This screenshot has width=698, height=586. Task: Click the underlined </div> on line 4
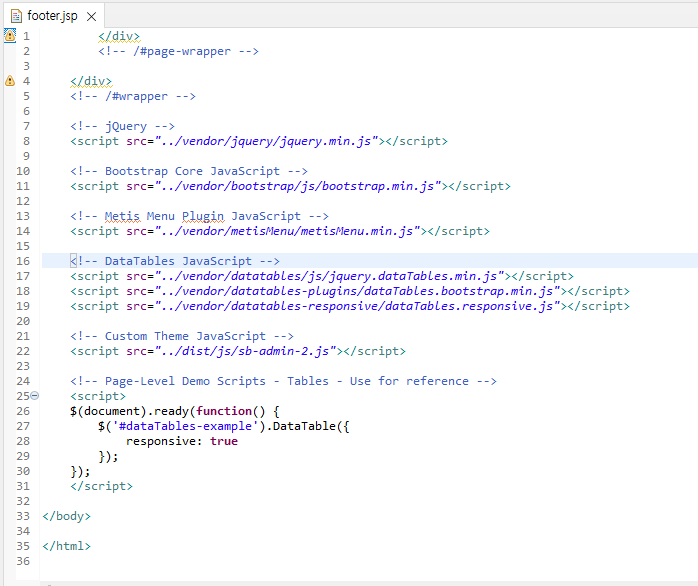(x=91, y=81)
